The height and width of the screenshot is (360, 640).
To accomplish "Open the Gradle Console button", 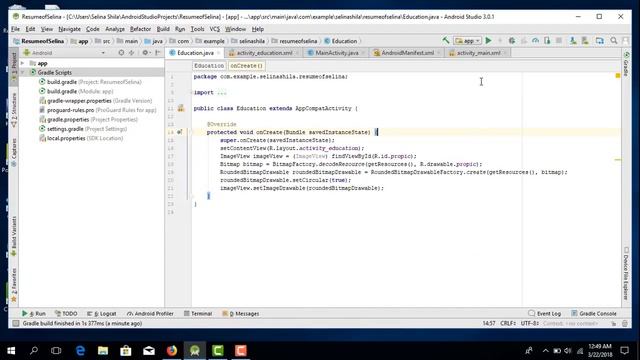I will point(594,313).
